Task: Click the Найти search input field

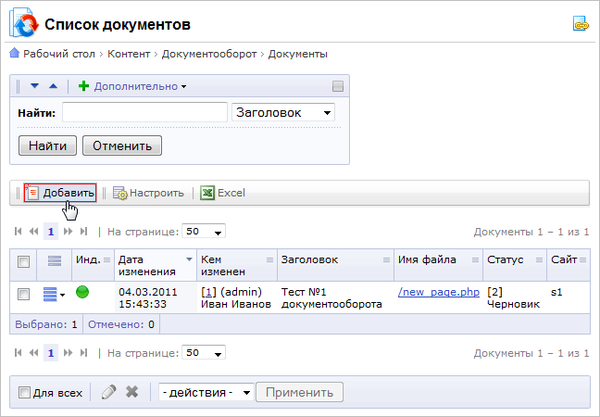Action: click(144, 113)
